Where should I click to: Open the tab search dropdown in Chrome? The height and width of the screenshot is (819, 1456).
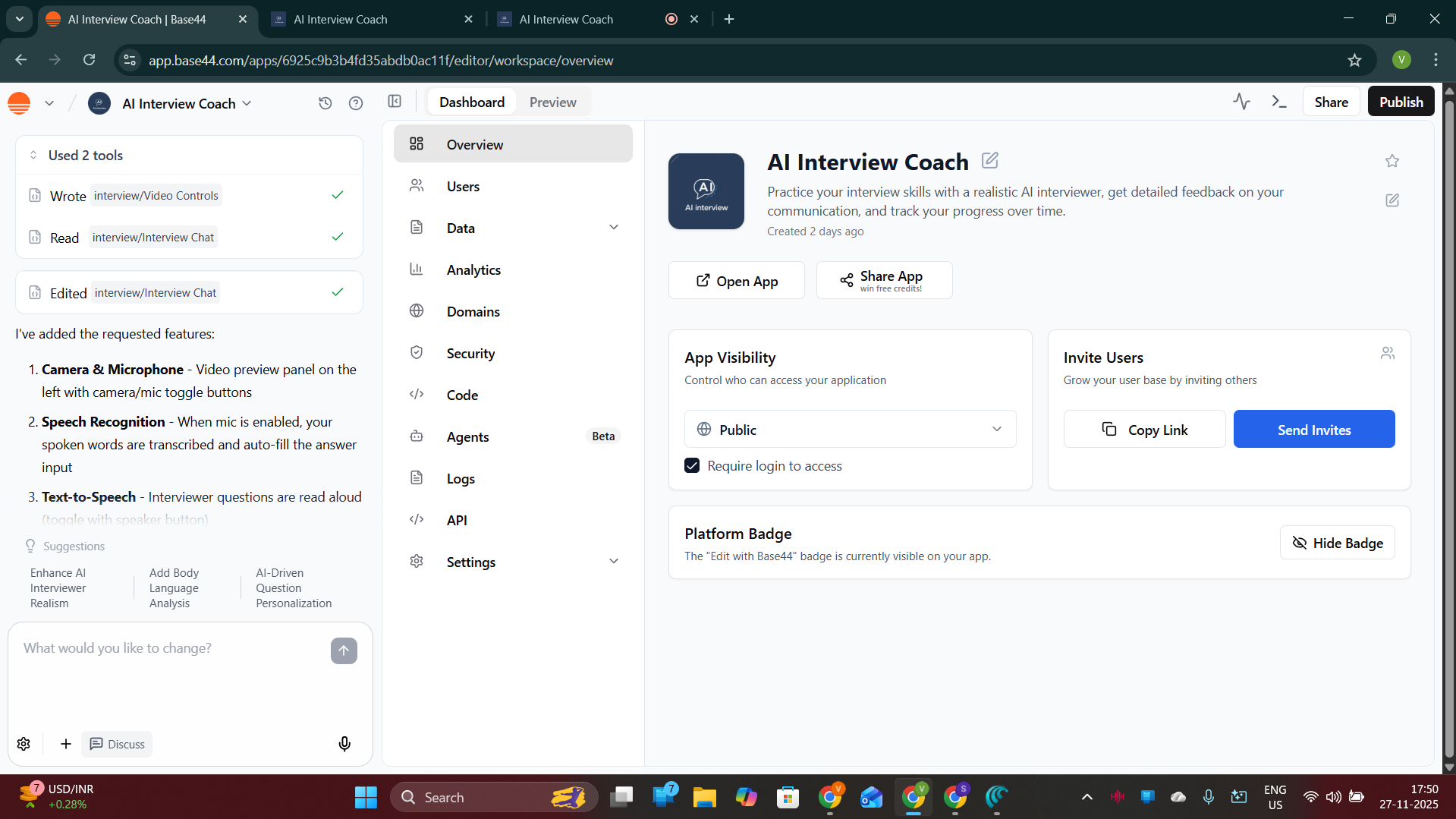click(19, 19)
